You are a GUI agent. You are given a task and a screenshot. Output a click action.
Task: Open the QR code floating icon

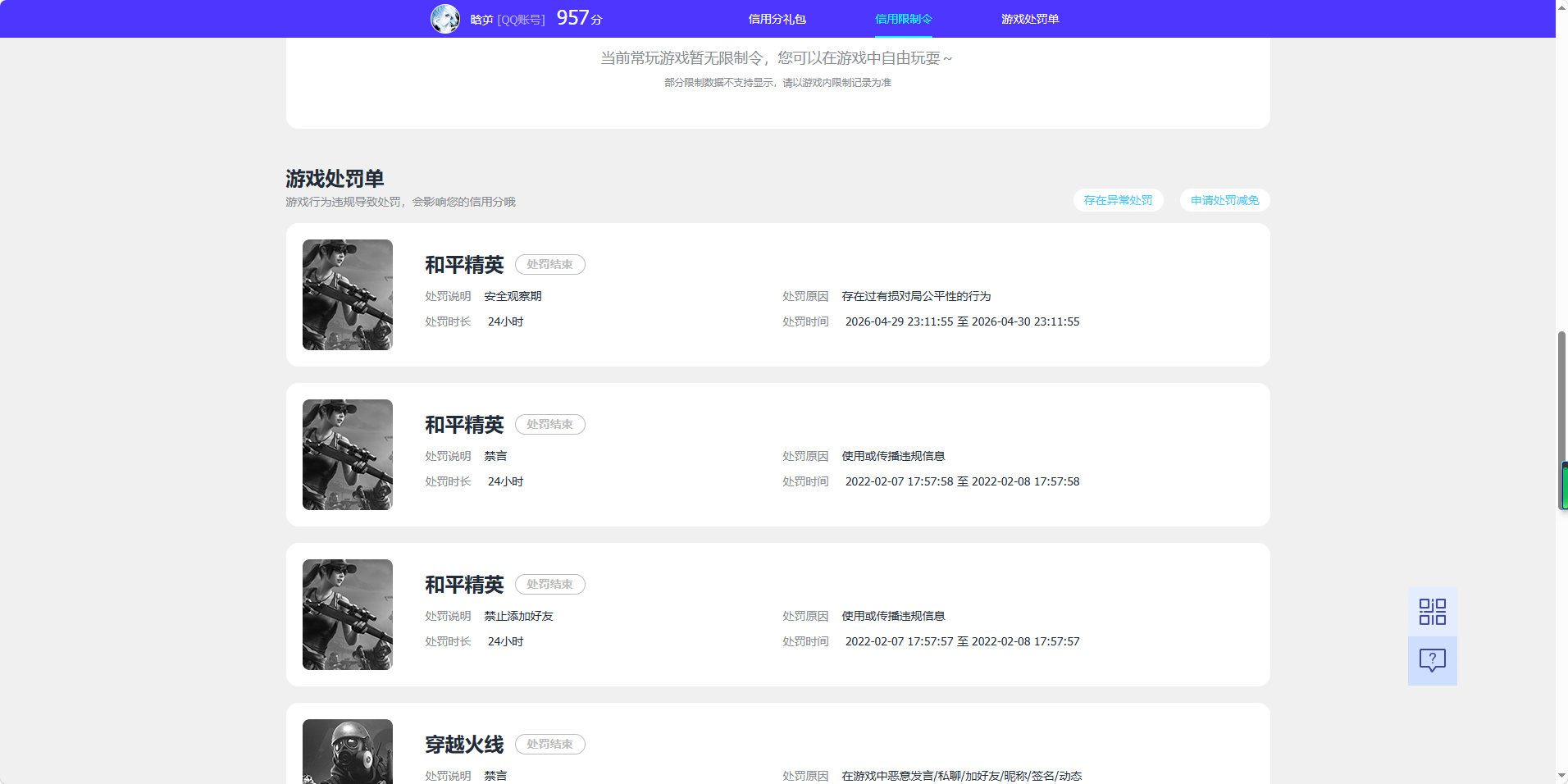point(1433,612)
